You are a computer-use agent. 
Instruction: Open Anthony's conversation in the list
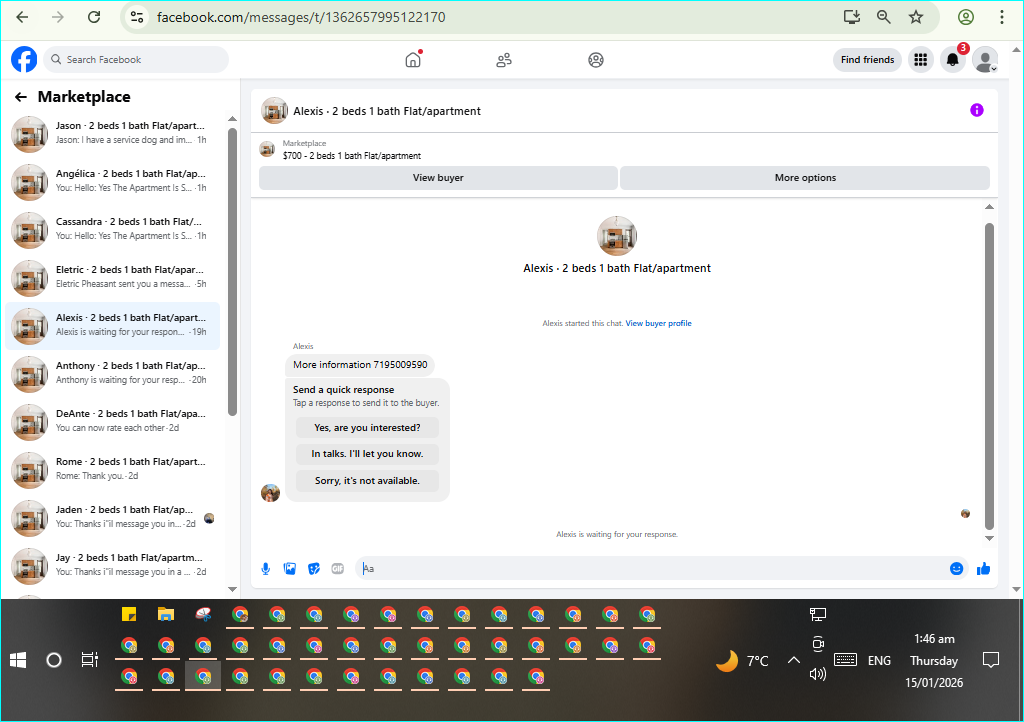[x=112, y=373]
